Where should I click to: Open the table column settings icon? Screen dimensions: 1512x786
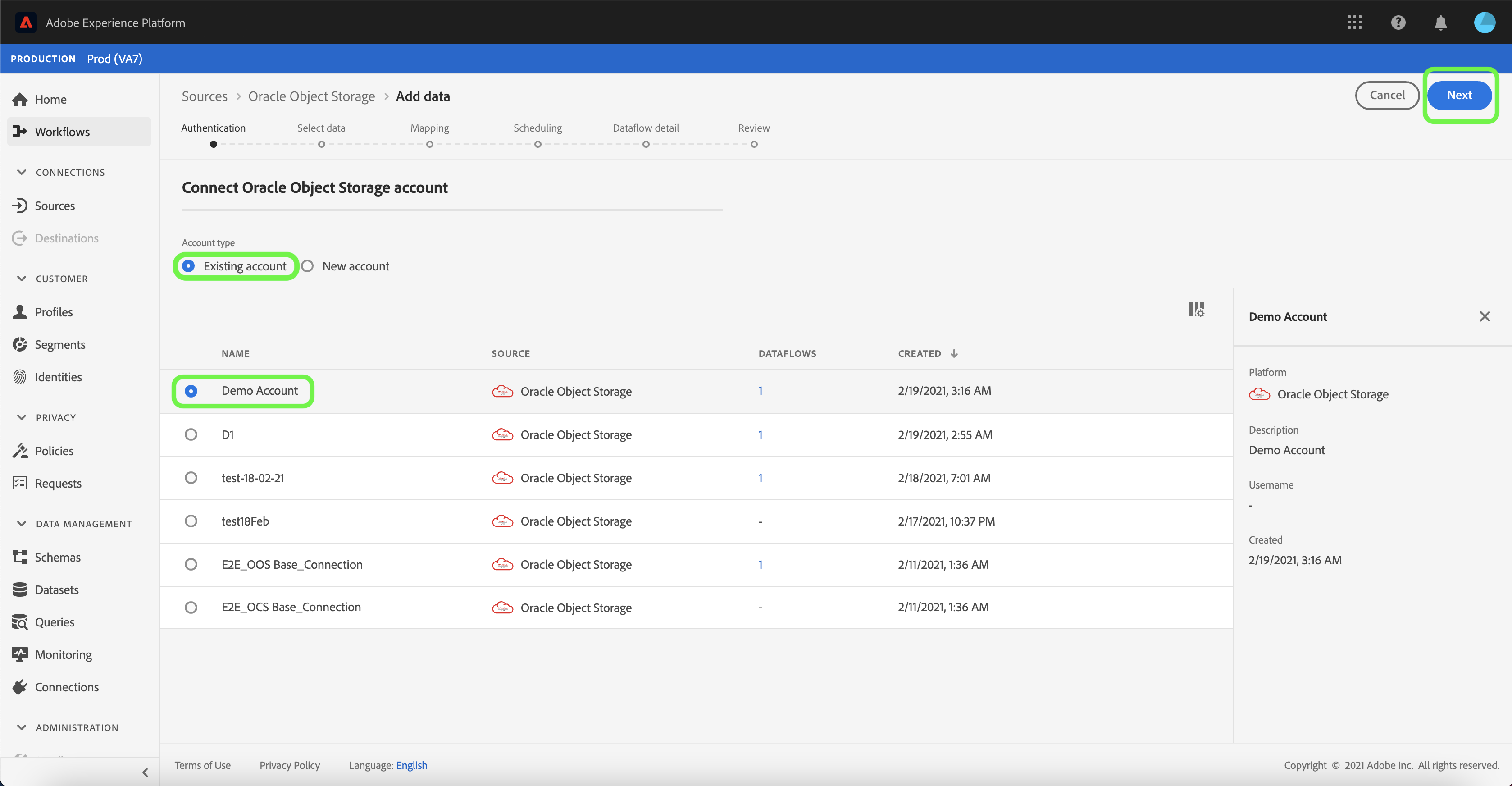click(x=1196, y=309)
